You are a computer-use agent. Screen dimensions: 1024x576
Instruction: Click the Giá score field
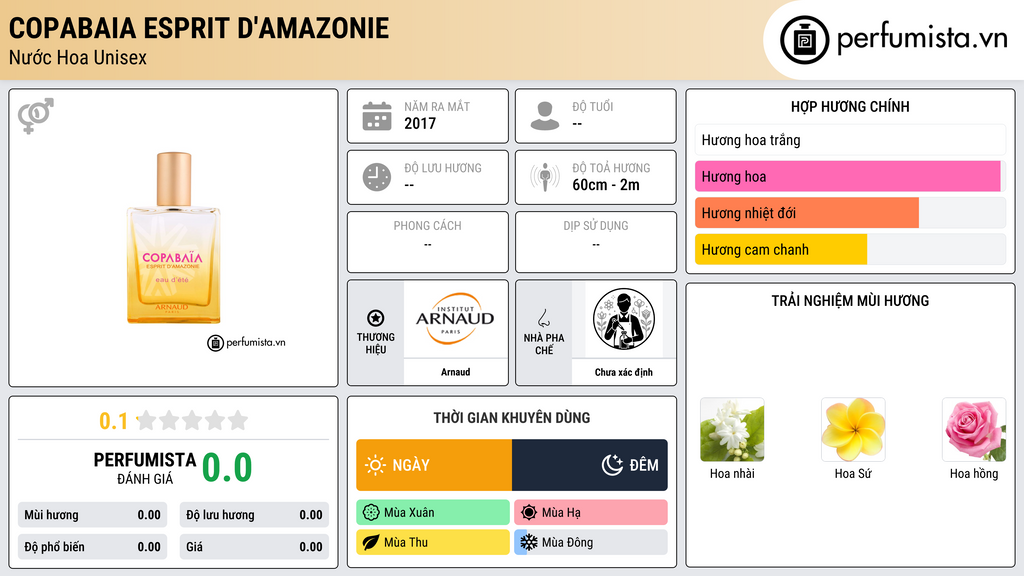254,547
